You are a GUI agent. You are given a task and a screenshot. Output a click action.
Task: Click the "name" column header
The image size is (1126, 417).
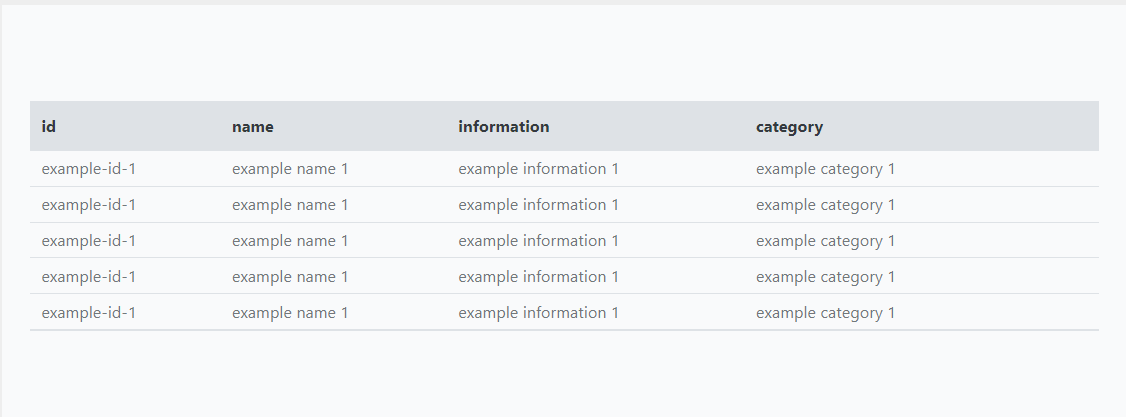[253, 127]
